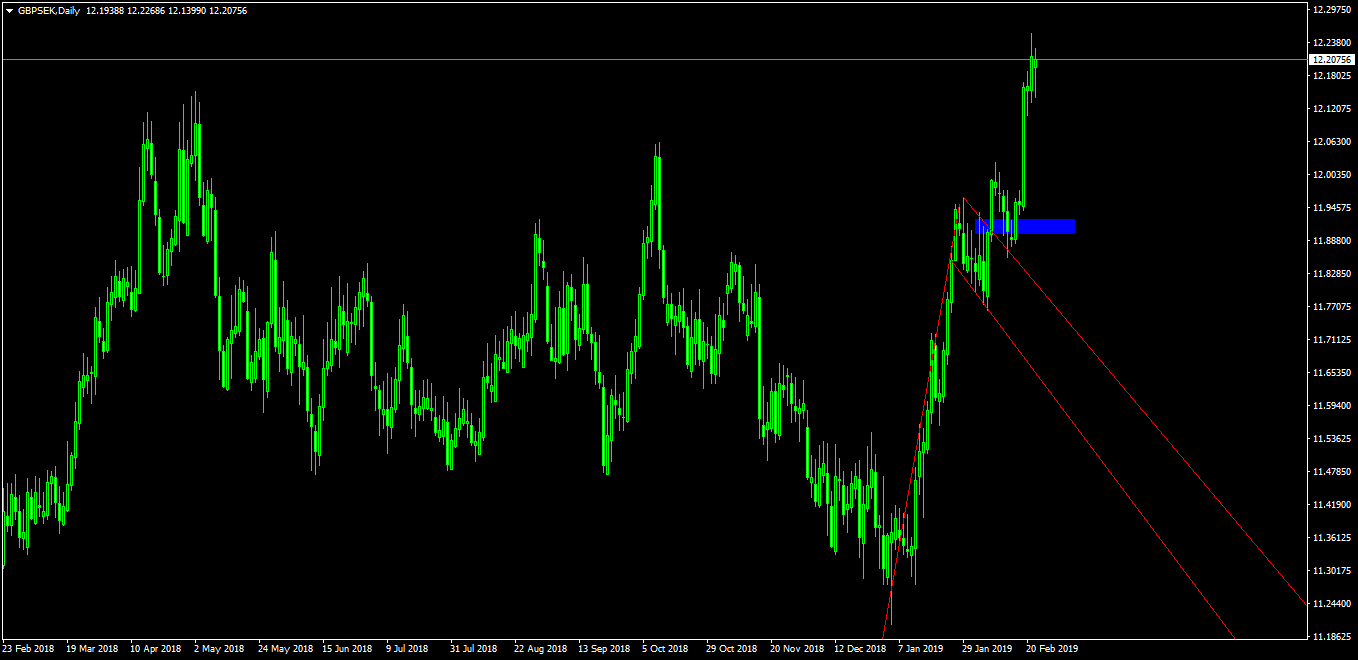
Task: Click the 11.47850 price axis label
Action: coord(1331,471)
